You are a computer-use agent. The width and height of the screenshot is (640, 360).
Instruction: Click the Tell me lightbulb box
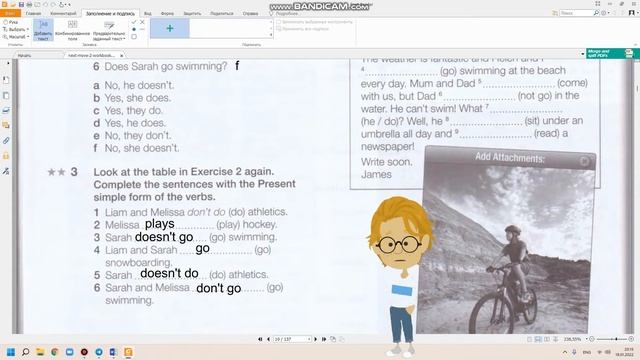[283, 13]
